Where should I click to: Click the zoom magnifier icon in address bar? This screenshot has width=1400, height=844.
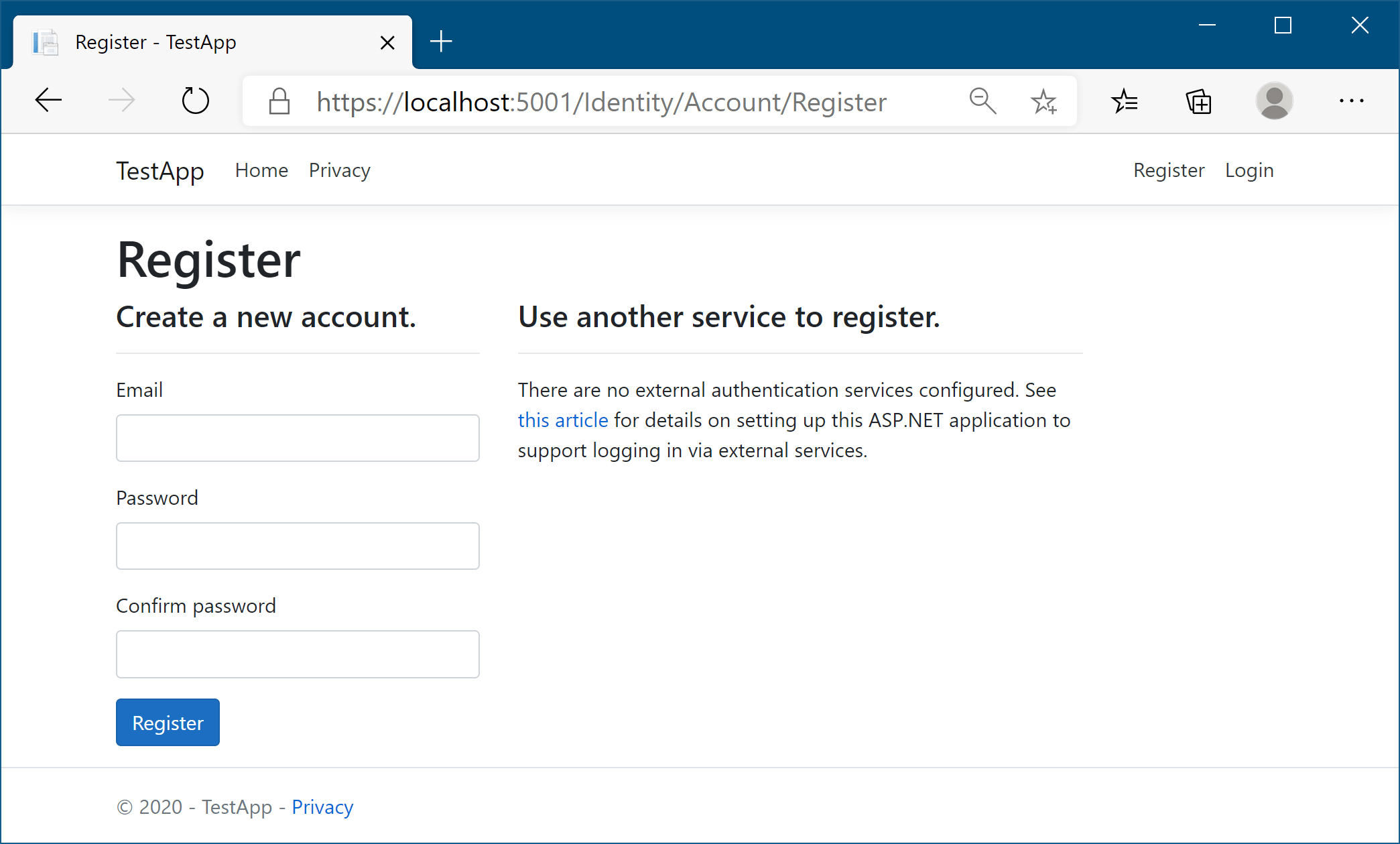[982, 101]
